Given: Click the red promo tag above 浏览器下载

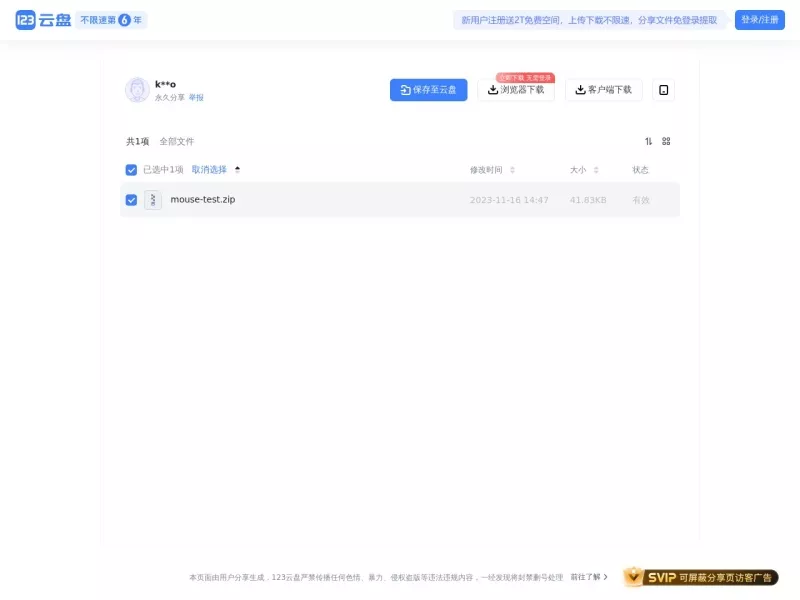Looking at the screenshot, I should tap(525, 78).
